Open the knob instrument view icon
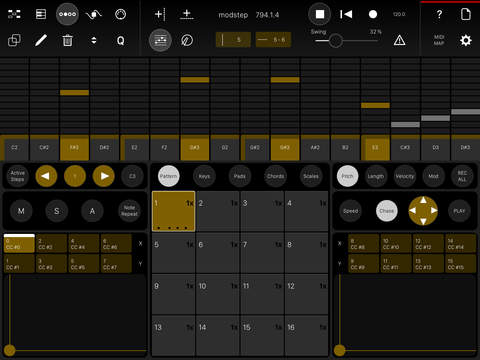 120,14
